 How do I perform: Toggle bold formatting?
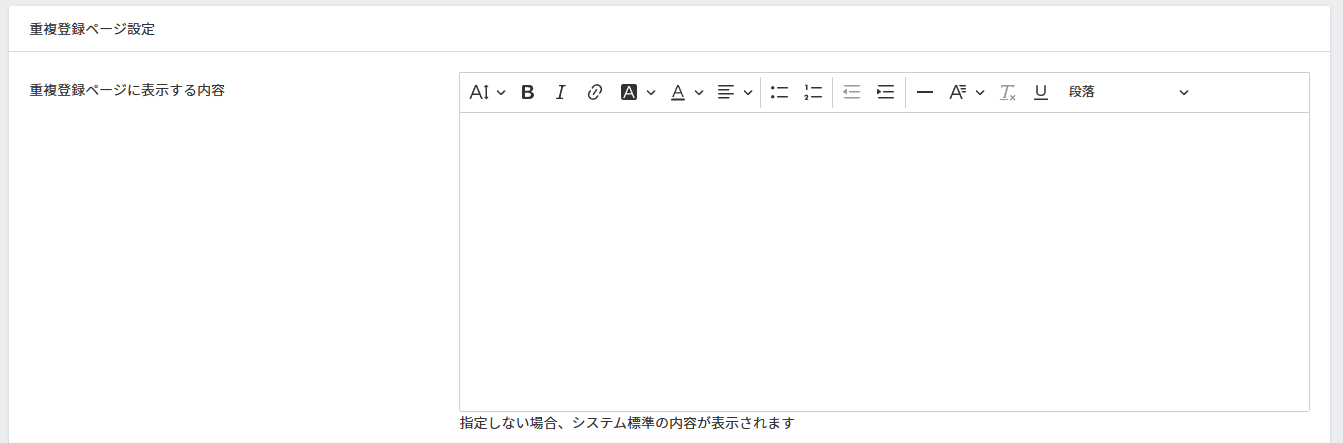[x=528, y=92]
